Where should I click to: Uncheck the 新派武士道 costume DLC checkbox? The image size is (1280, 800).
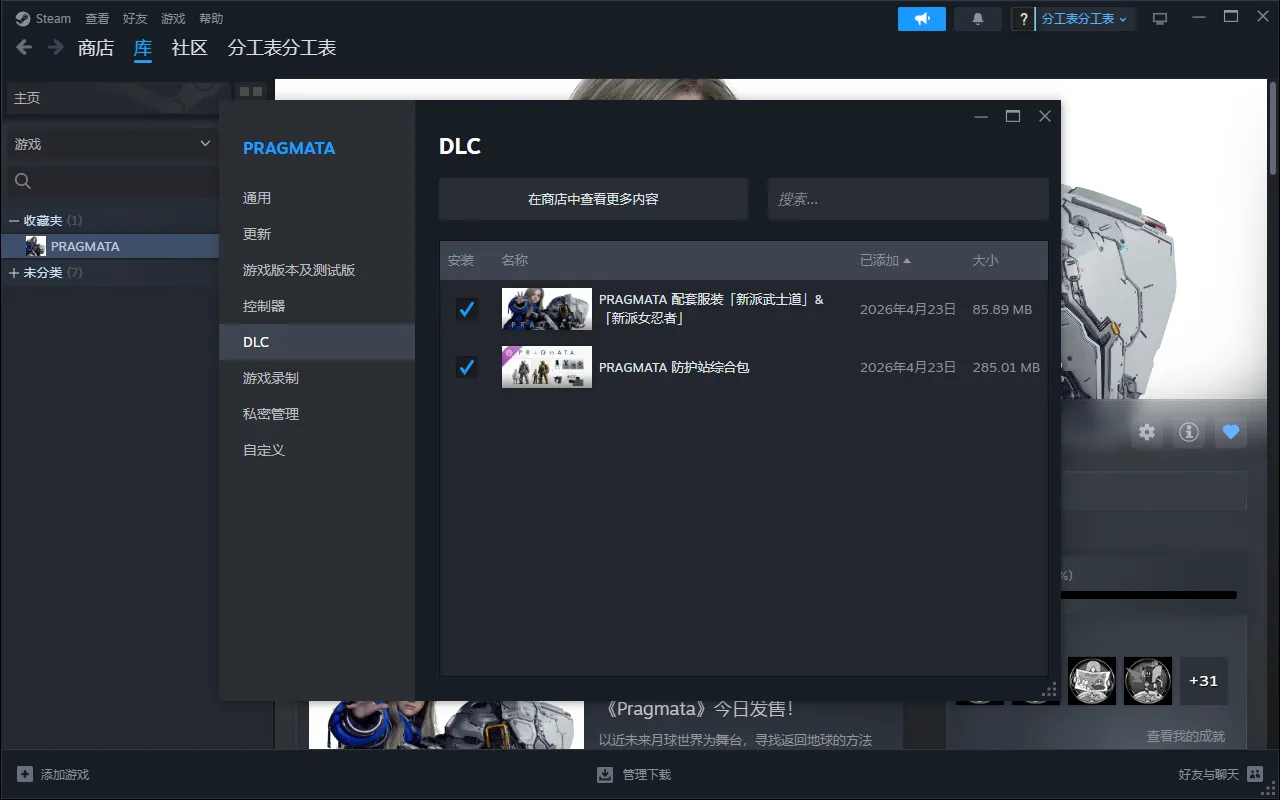tap(466, 309)
